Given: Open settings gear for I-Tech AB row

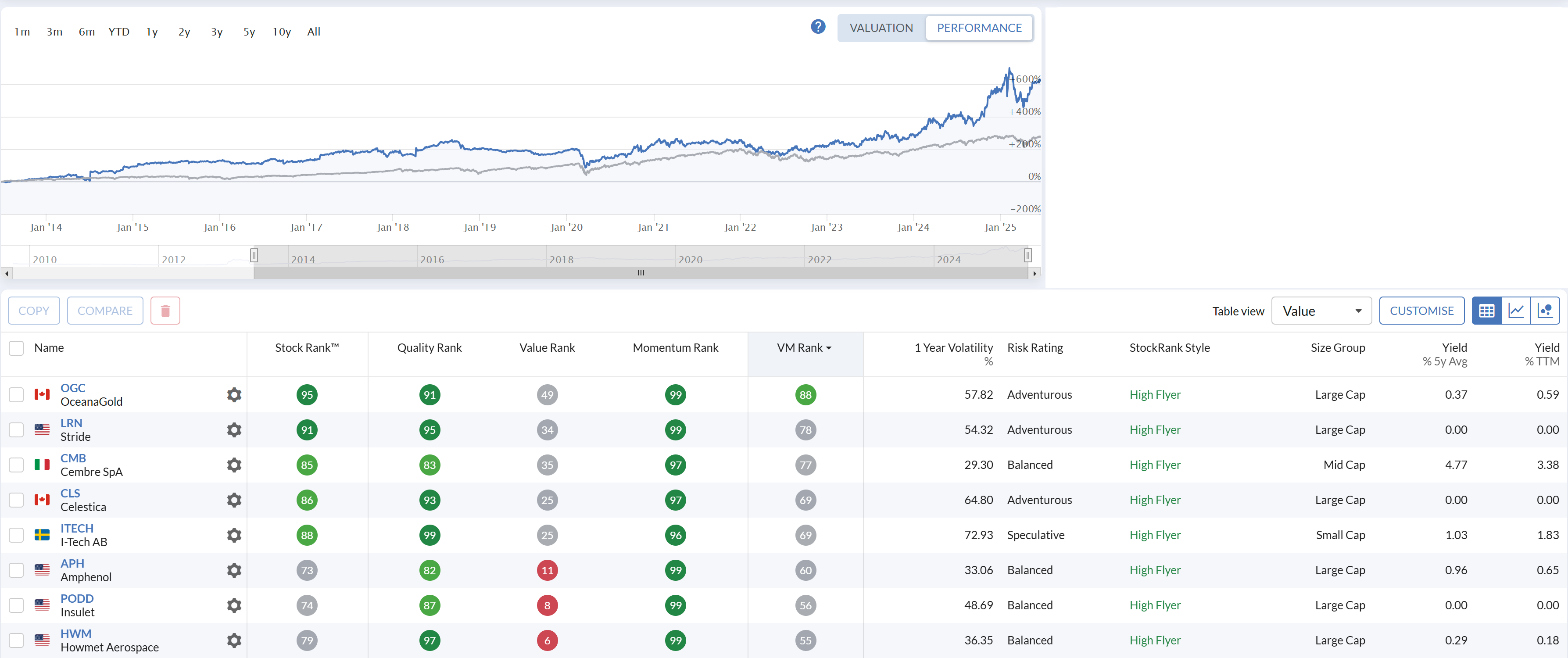Looking at the screenshot, I should 234,536.
